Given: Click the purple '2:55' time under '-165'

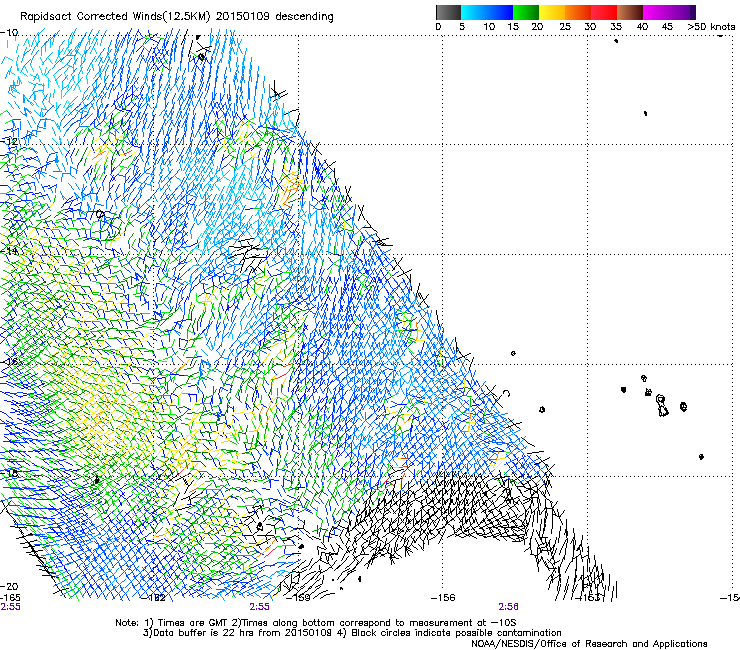Looking at the screenshot, I should pyautogui.click(x=10, y=607).
